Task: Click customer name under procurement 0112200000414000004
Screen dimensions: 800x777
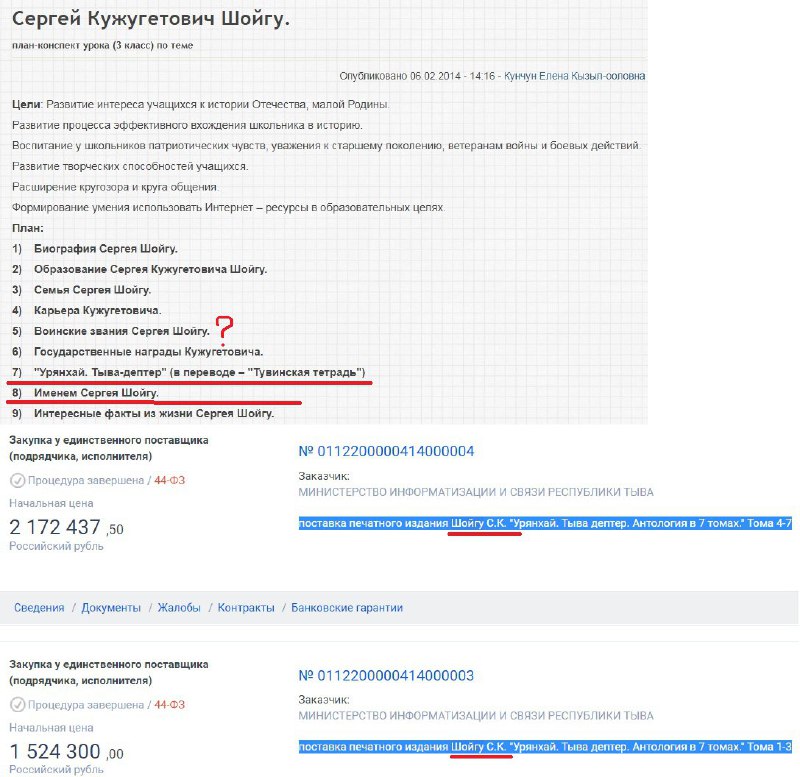Action: [x=476, y=492]
